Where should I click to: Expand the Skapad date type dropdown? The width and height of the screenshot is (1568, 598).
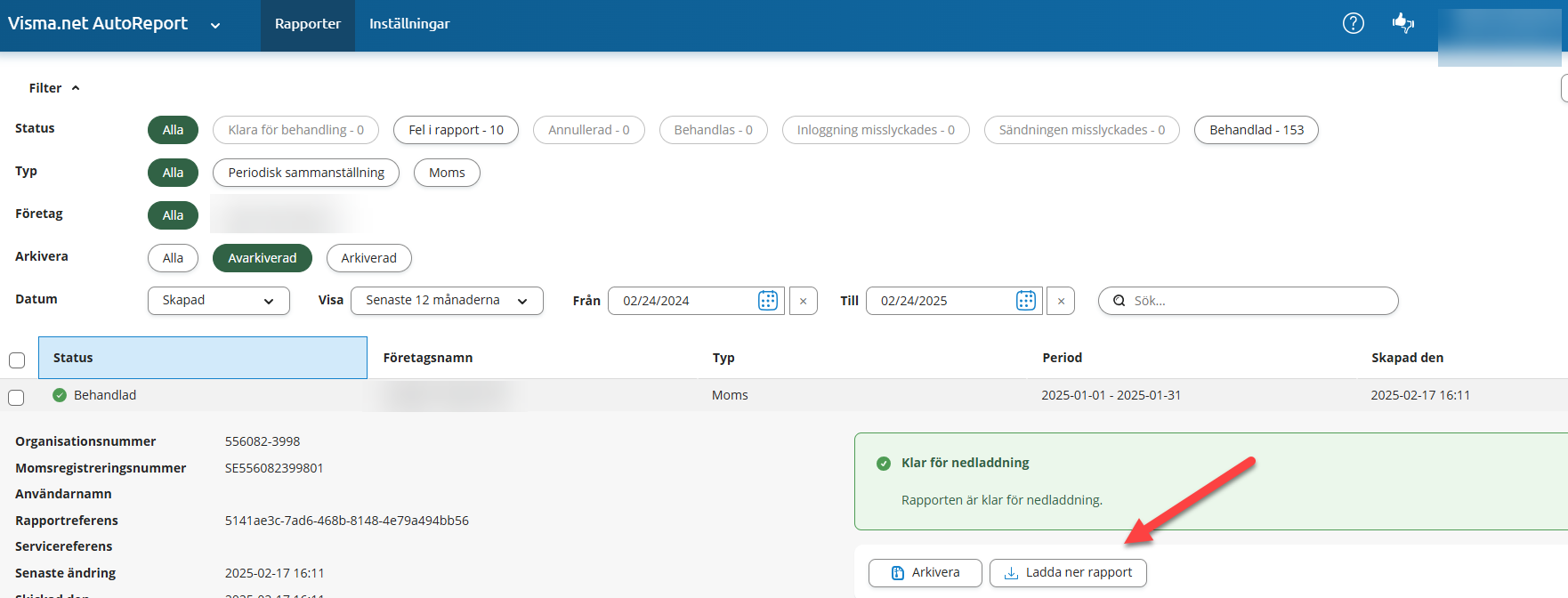tap(218, 301)
